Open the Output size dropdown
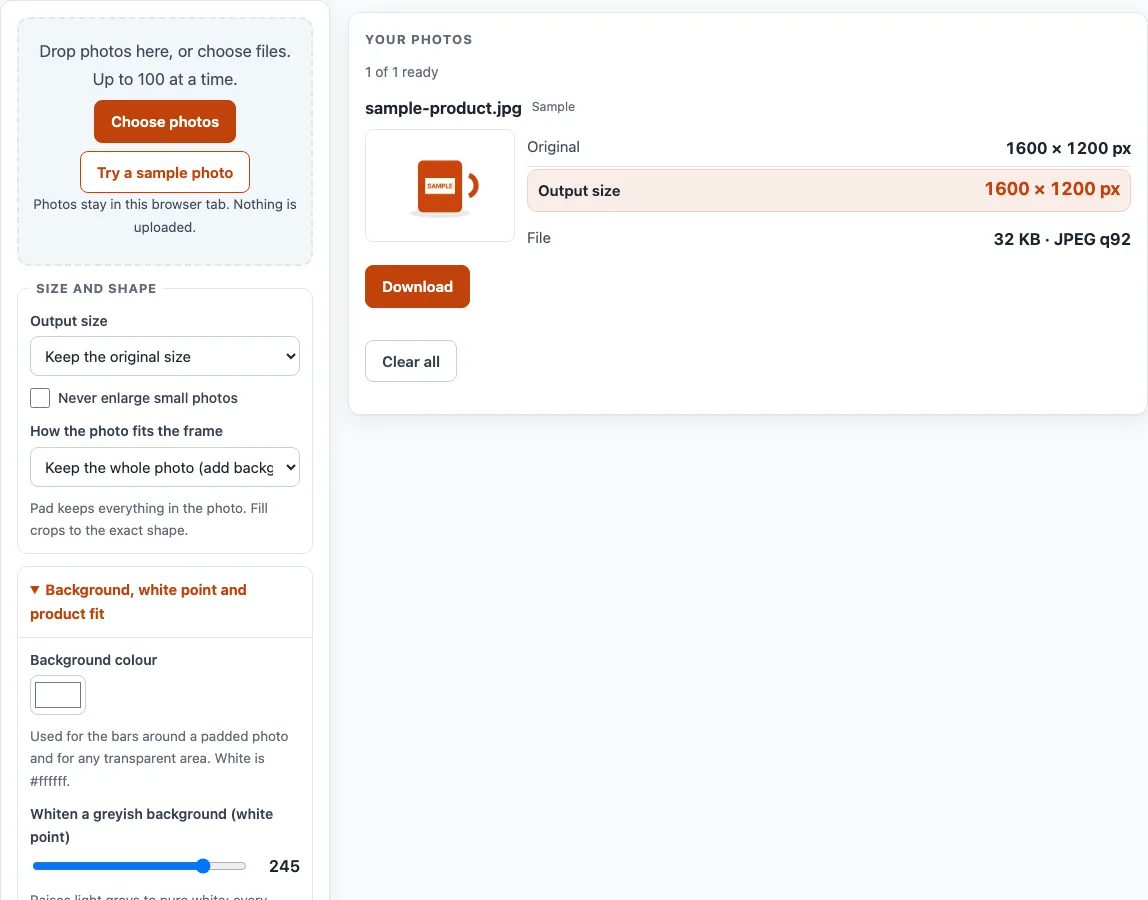This screenshot has height=900, width=1148. click(x=165, y=356)
